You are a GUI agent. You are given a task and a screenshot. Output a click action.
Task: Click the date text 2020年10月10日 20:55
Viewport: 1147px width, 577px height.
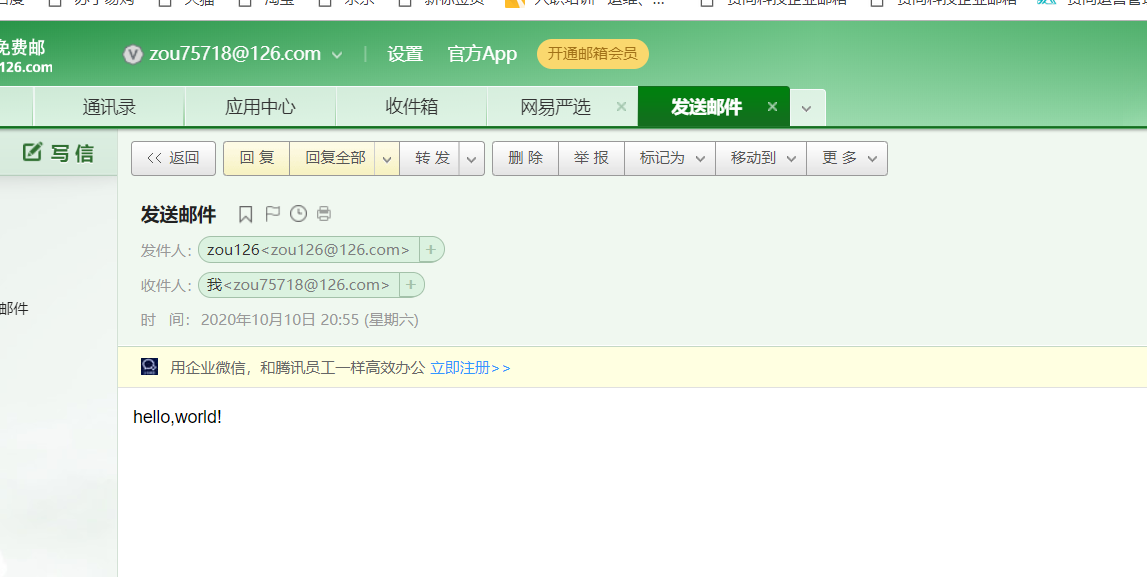[x=279, y=320]
